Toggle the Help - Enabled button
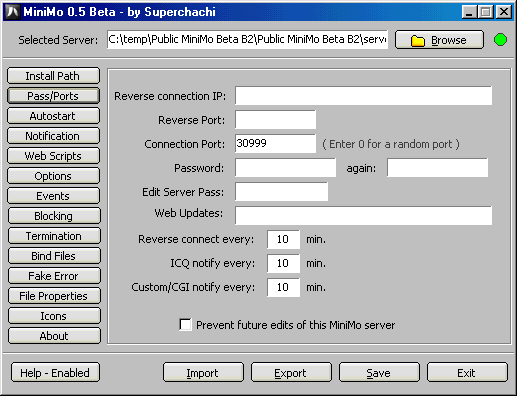The height and width of the screenshot is (396, 517). (x=55, y=372)
